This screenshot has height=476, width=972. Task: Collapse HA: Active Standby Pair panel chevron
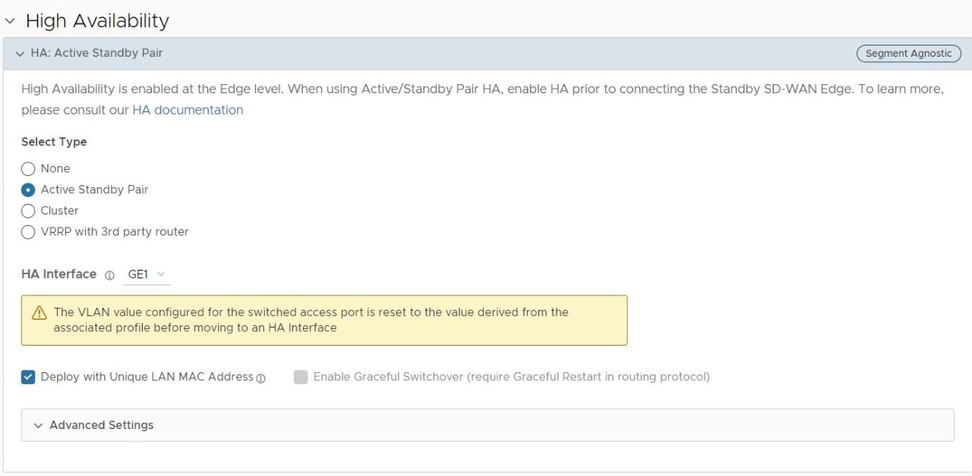coord(21,53)
